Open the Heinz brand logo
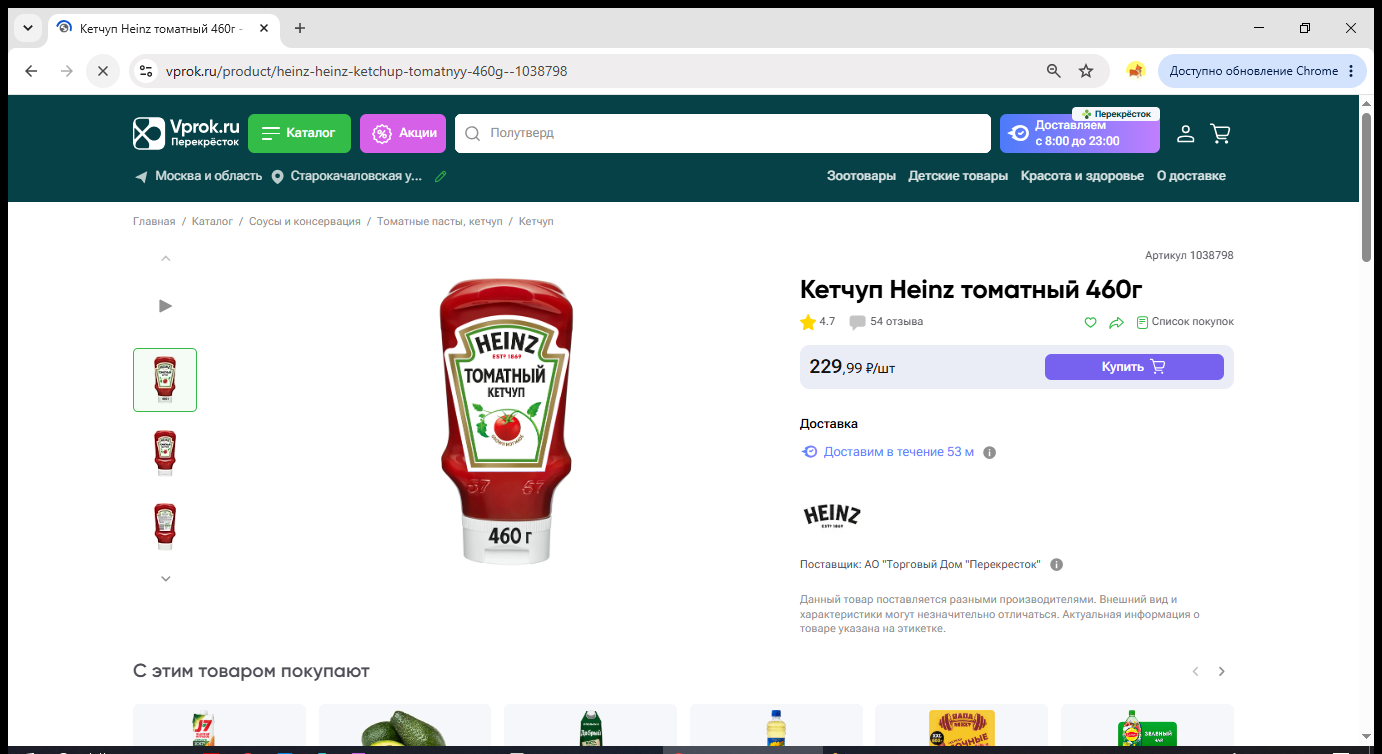The image size is (1382, 754). (x=832, y=515)
